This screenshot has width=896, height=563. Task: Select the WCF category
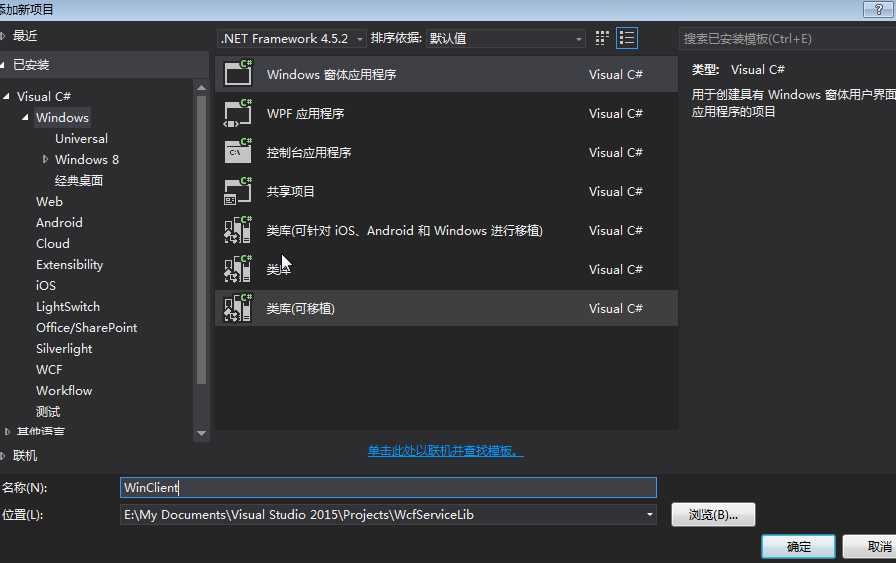click(49, 370)
